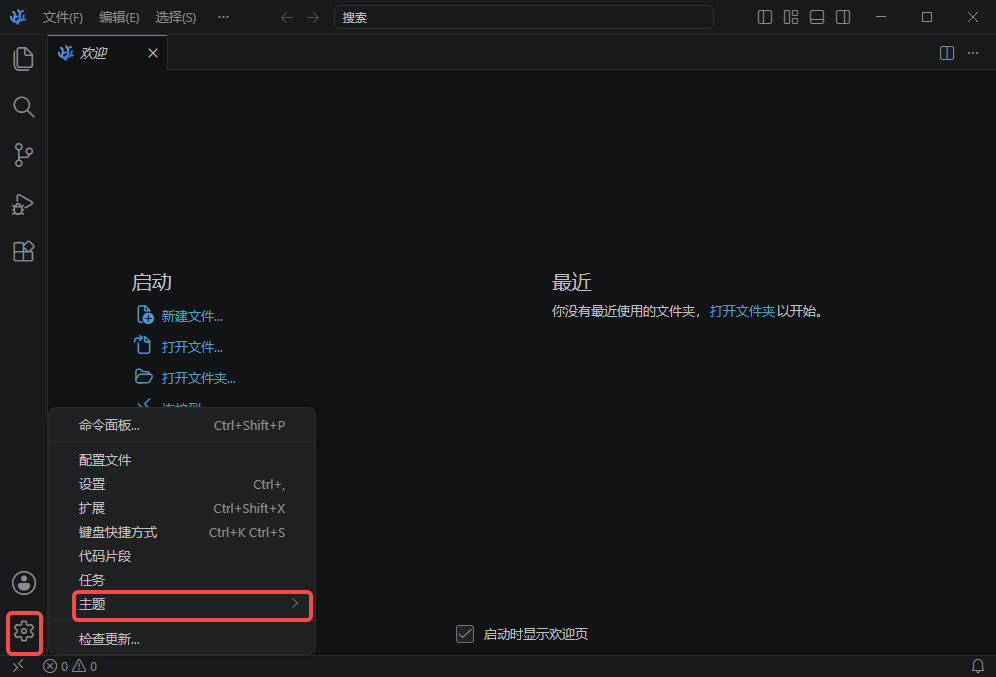Choose 配置文件 menu entry
The height and width of the screenshot is (677, 996).
182,460
